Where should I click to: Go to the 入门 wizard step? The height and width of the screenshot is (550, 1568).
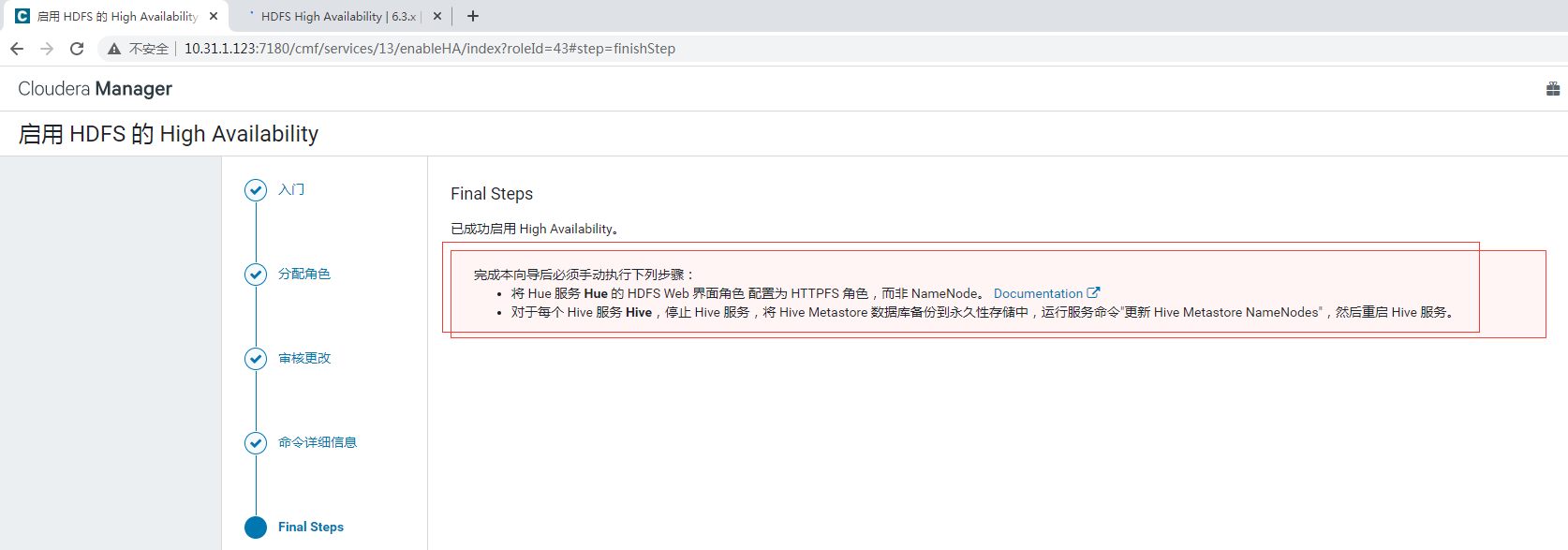click(x=291, y=189)
